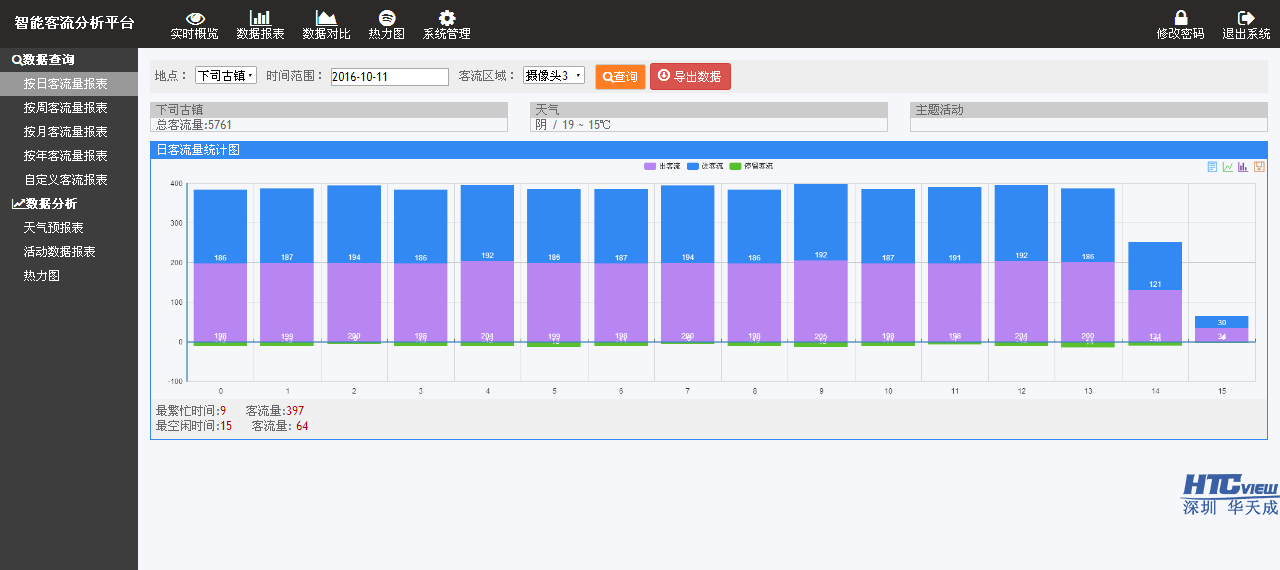
Task: Select 天气预报表 in the sidebar
Action: click(54, 228)
